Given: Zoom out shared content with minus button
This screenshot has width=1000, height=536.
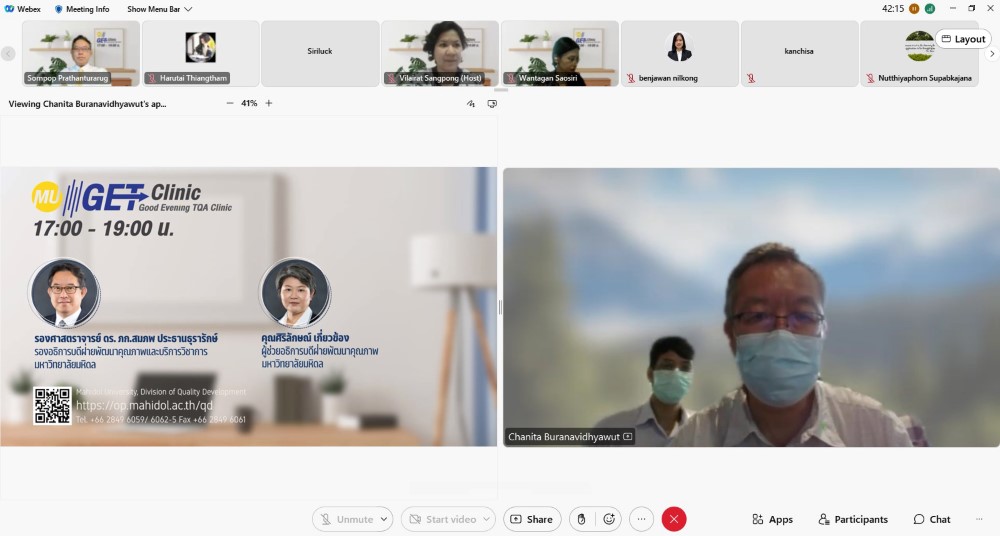Looking at the screenshot, I should point(230,103).
